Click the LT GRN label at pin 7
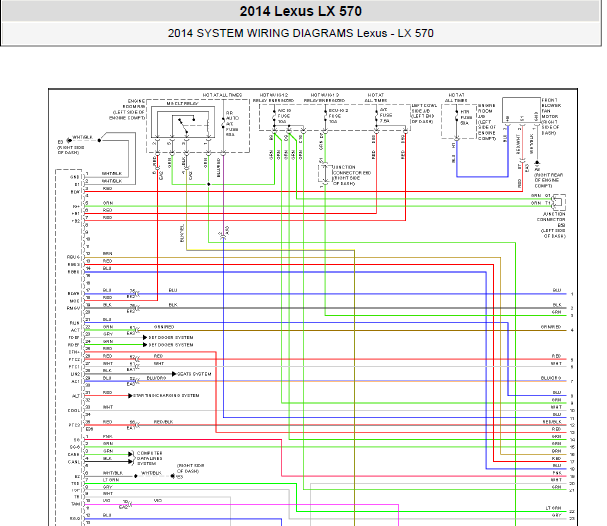Image resolution: width=607 pixels, height=526 pixels. point(111,480)
